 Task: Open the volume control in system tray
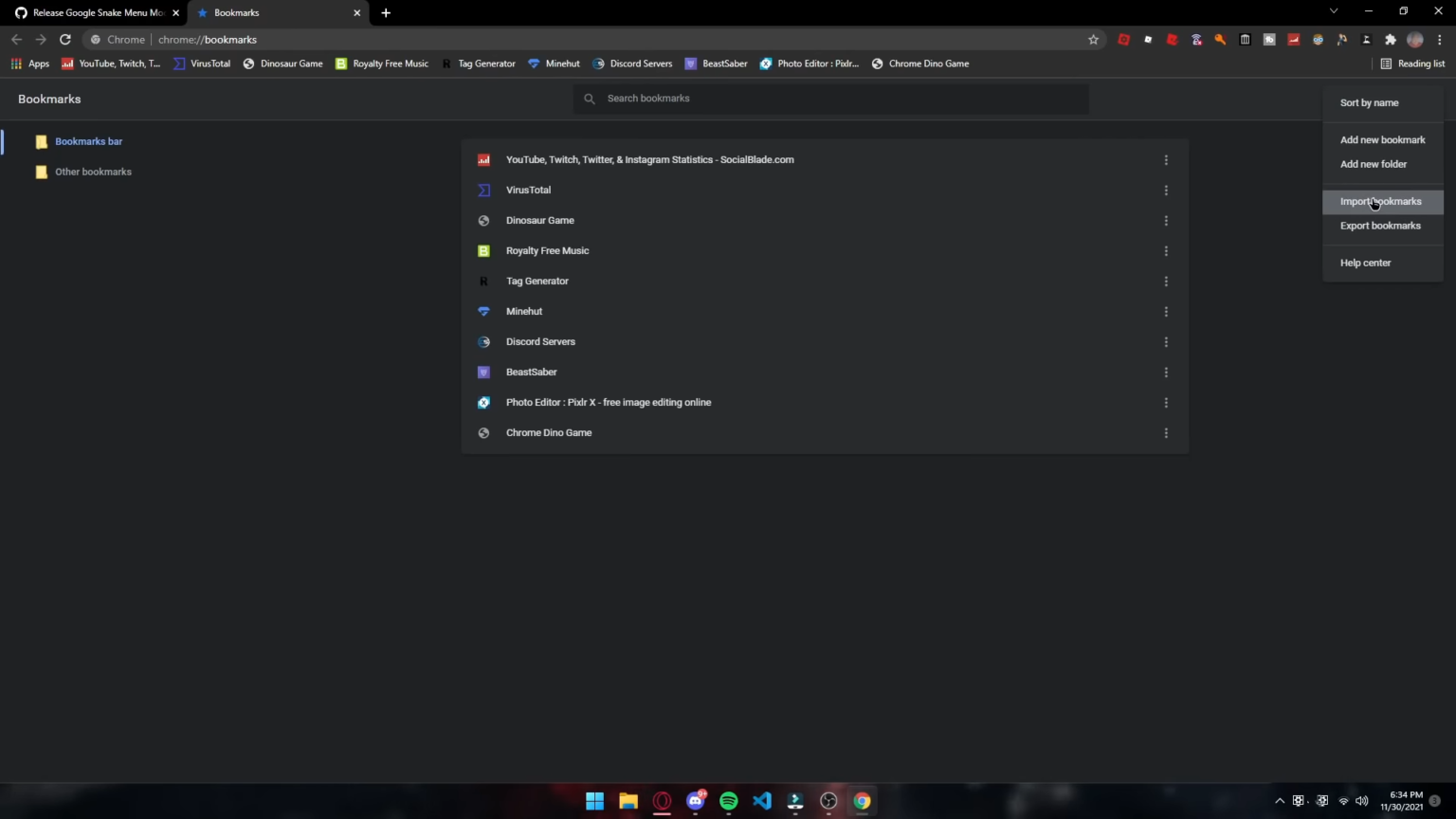point(1362,801)
